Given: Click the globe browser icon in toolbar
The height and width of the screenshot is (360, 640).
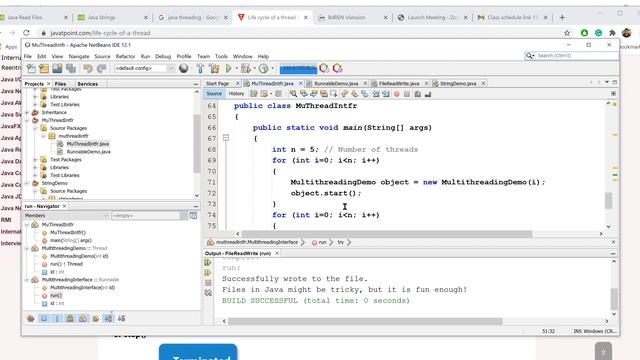Looking at the screenshot, I should click(184, 69).
